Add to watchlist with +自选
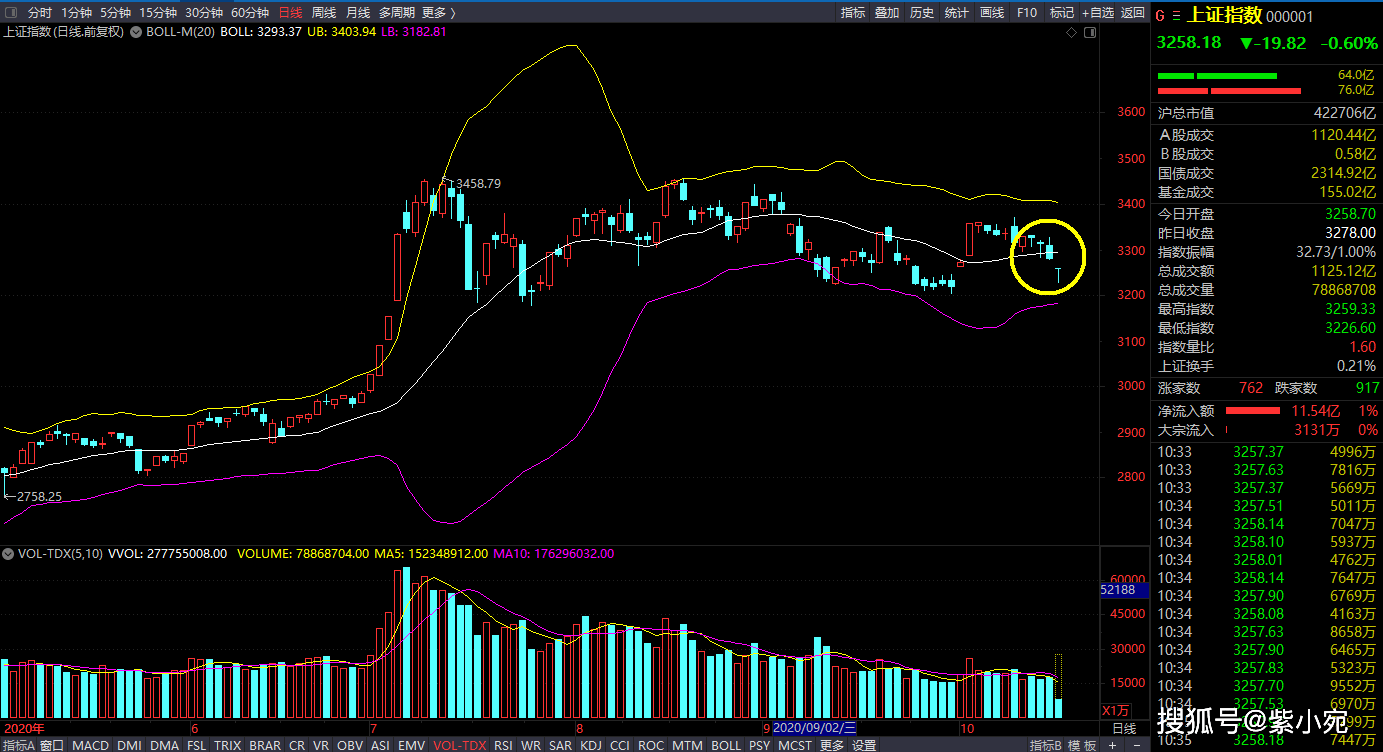1383x752 pixels. pos(1097,13)
